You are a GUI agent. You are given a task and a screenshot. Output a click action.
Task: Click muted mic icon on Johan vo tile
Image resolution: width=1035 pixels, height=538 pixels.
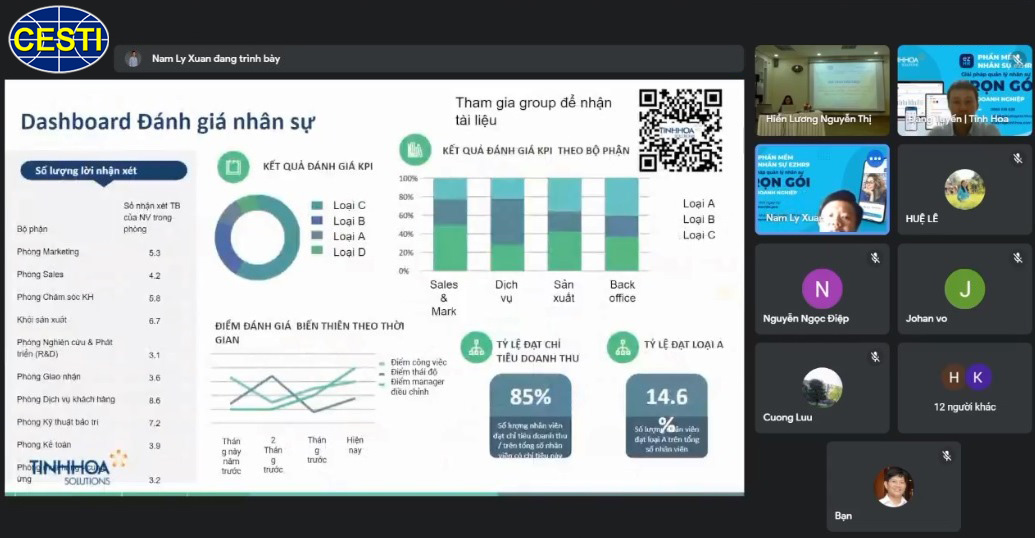[1018, 258]
